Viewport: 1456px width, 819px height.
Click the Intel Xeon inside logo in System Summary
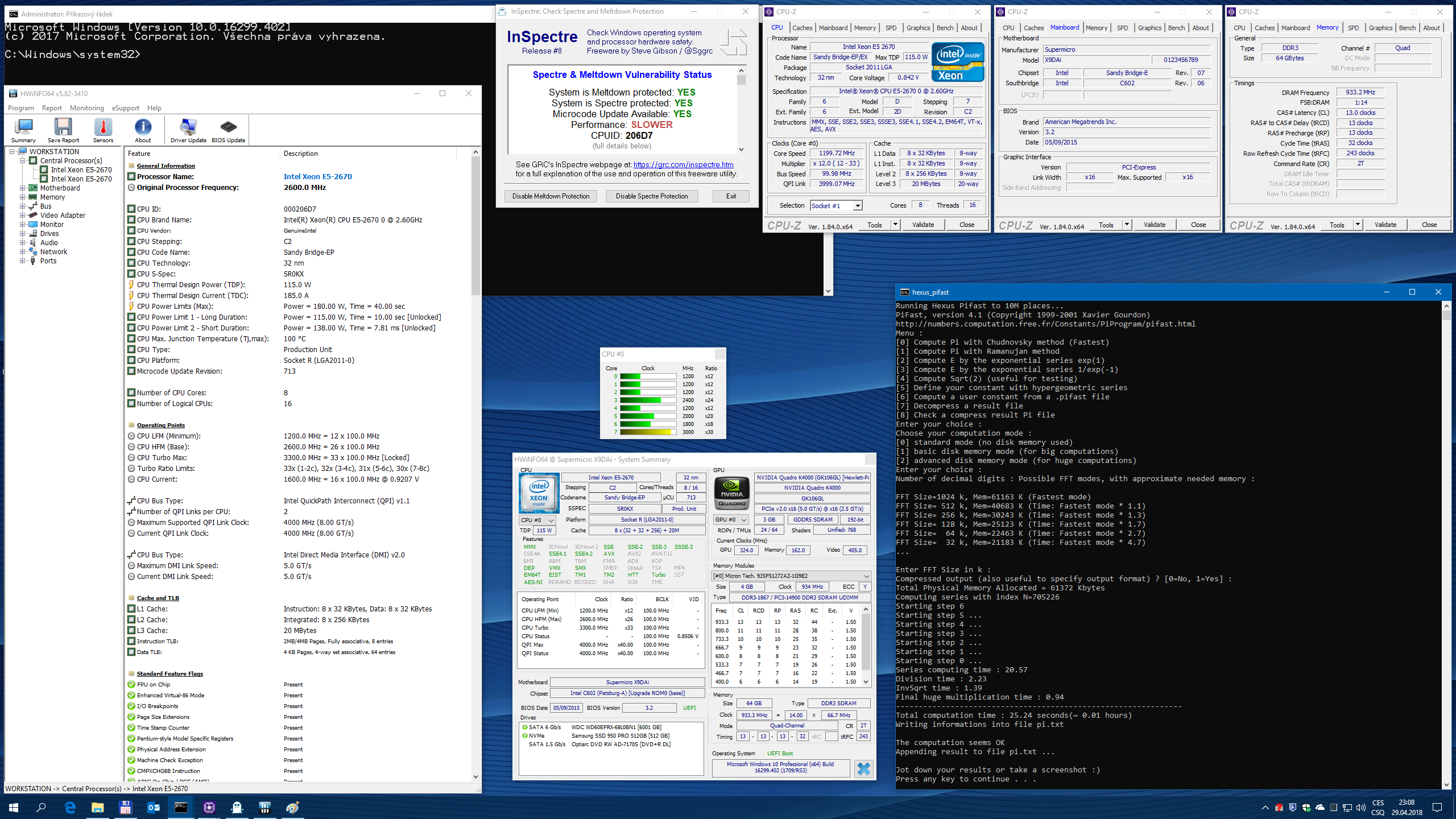pos(539,493)
